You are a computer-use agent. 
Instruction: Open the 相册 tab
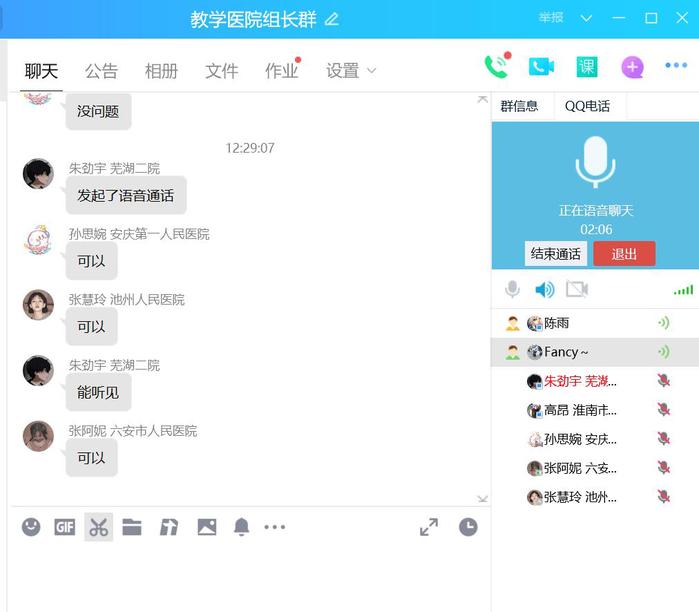161,71
